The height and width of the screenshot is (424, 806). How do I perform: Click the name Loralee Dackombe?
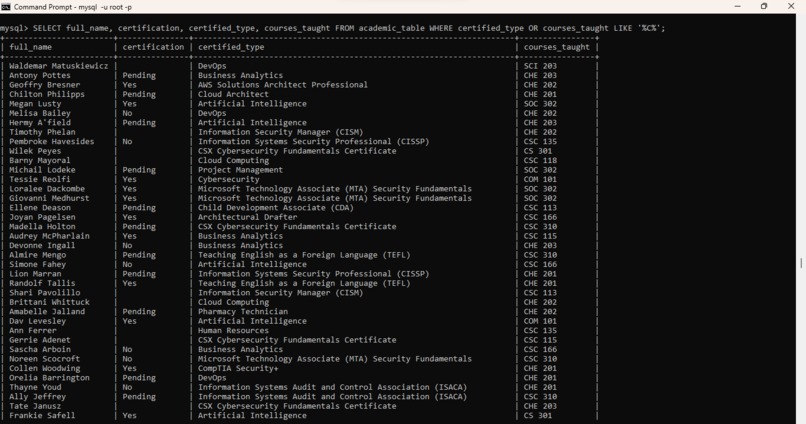[47, 189]
